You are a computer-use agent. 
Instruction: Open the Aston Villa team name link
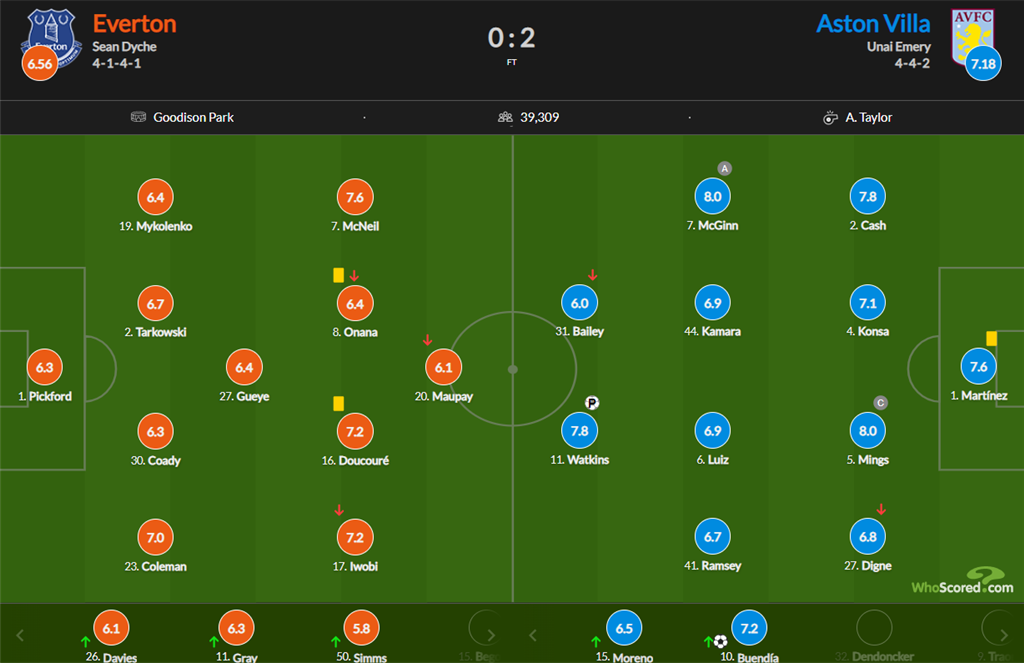pyautogui.click(x=872, y=23)
